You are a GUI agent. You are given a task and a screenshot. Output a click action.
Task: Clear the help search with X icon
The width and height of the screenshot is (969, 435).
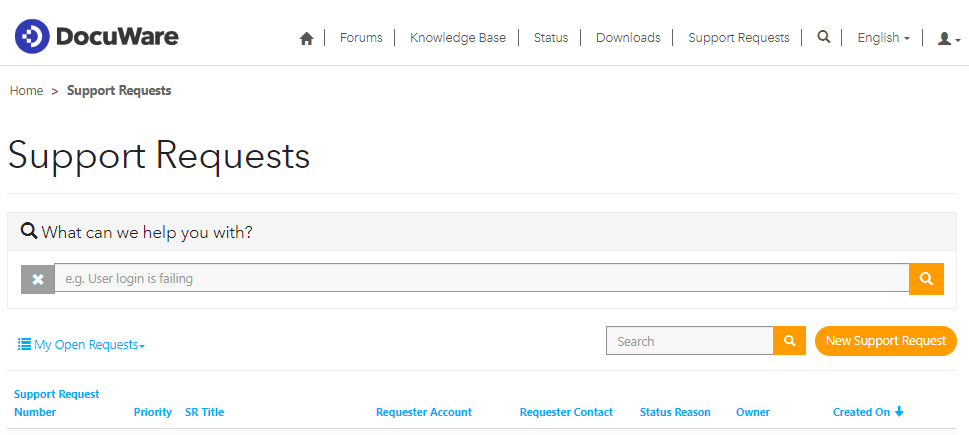[x=38, y=279]
